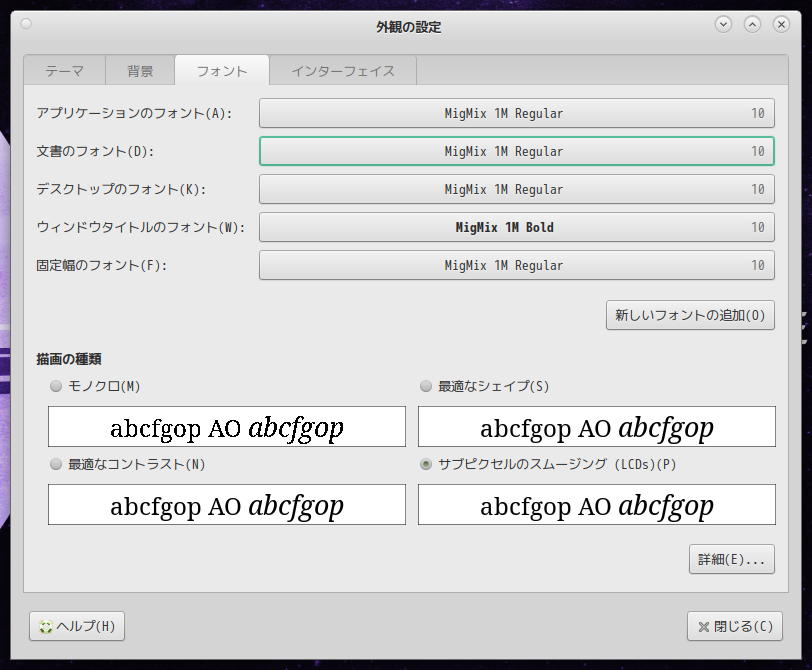Click the 固定幅のフォント(F): label
The width and height of the screenshot is (812, 670).
(x=102, y=265)
